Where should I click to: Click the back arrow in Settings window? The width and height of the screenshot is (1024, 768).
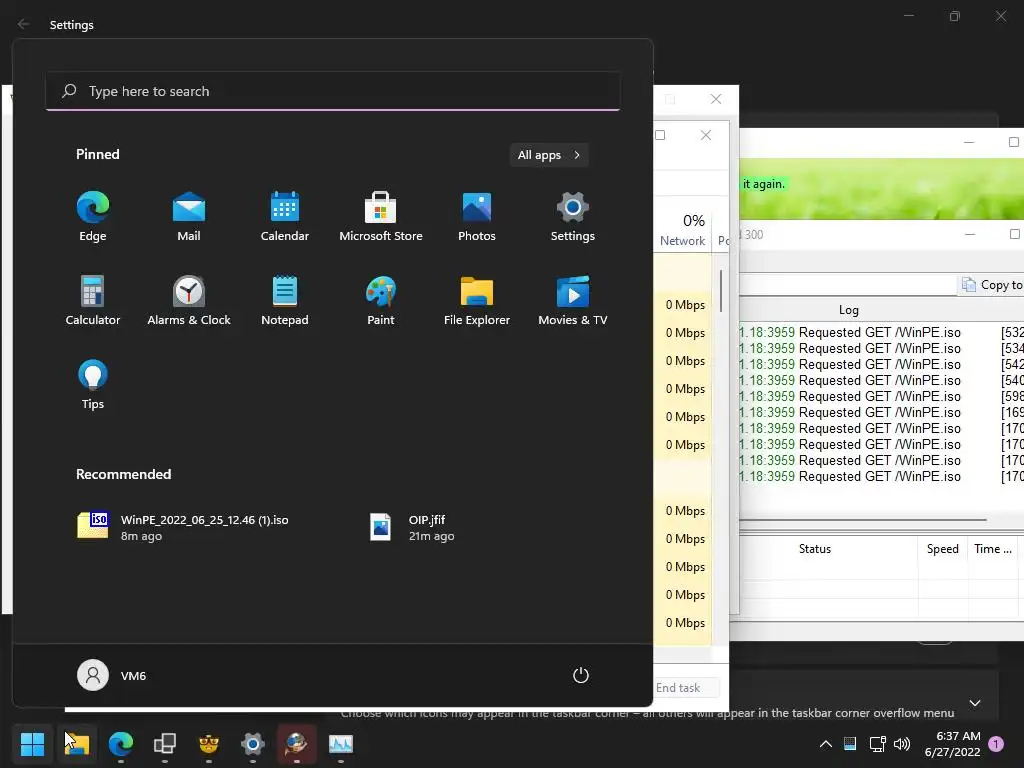[x=24, y=24]
